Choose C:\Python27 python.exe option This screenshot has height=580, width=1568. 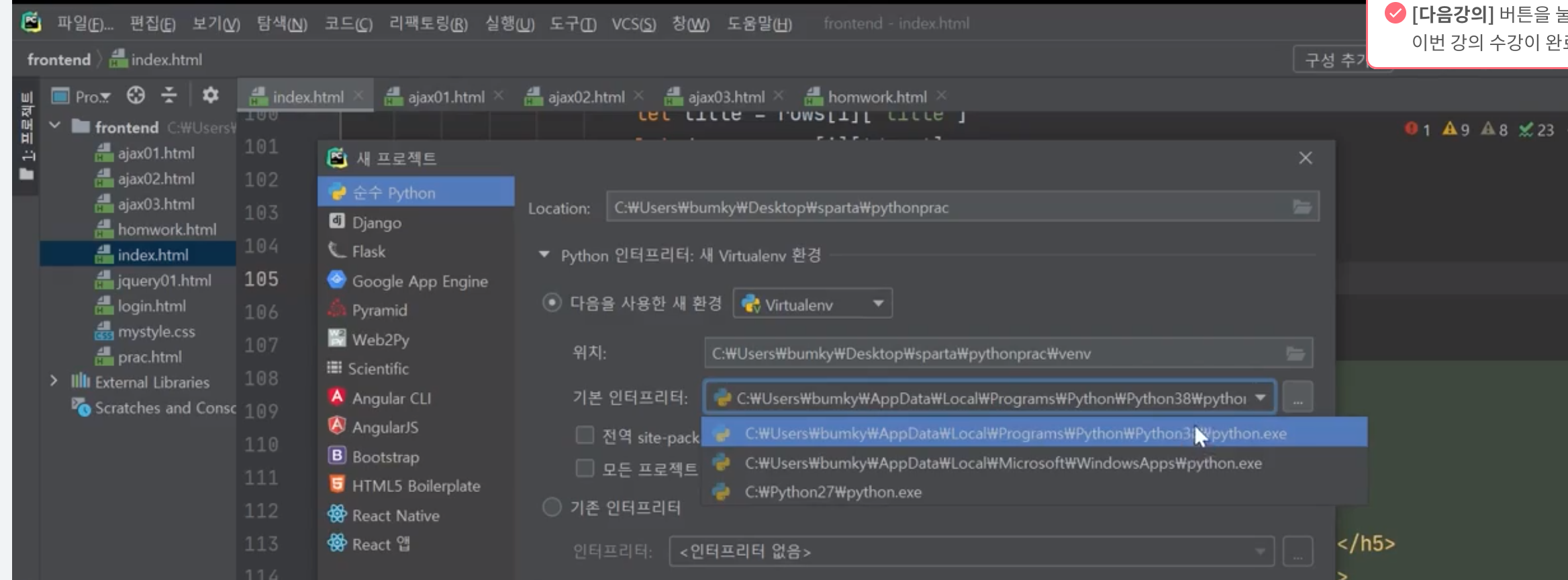tap(1034, 492)
